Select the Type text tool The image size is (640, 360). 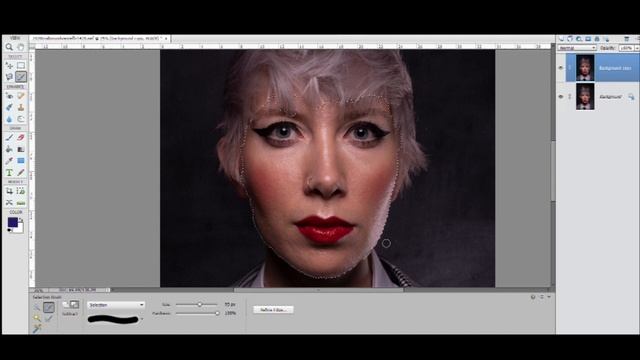click(9, 173)
